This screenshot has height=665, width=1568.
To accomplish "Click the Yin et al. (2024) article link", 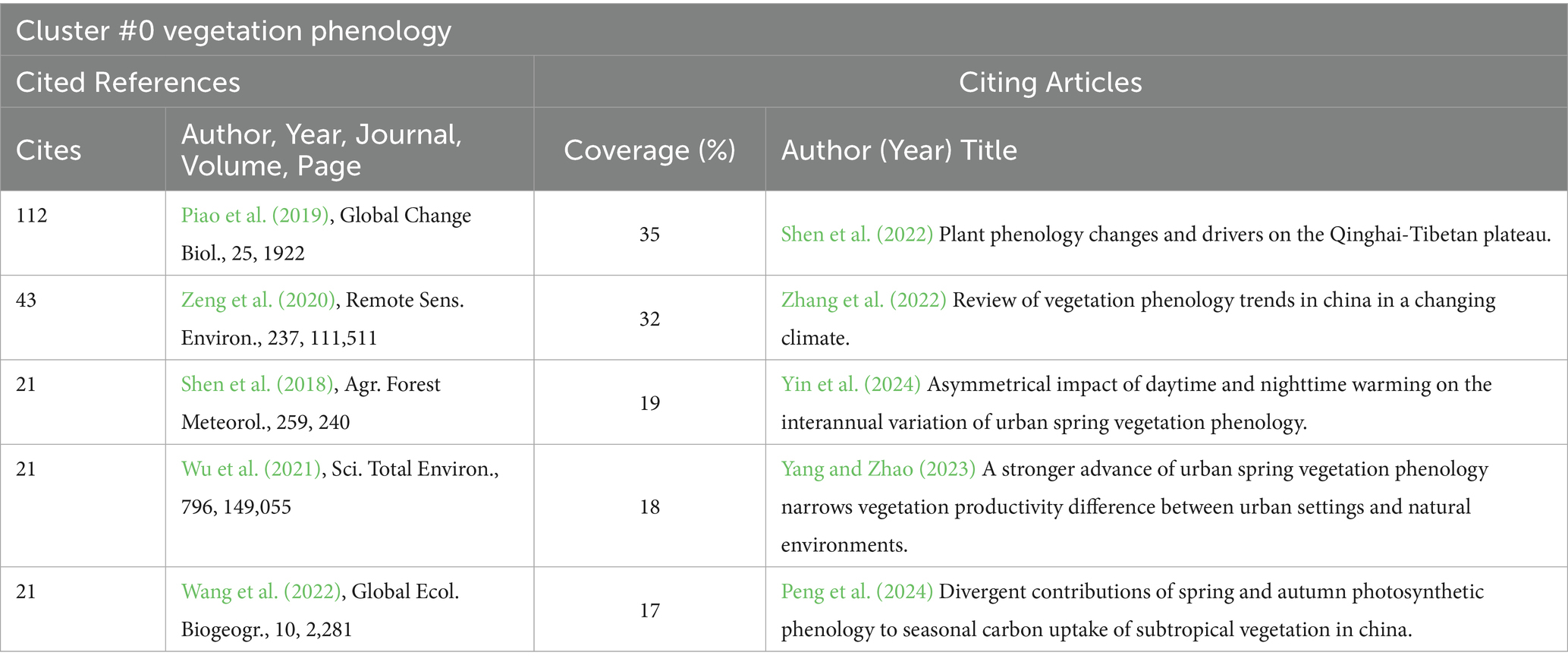I will [x=850, y=385].
